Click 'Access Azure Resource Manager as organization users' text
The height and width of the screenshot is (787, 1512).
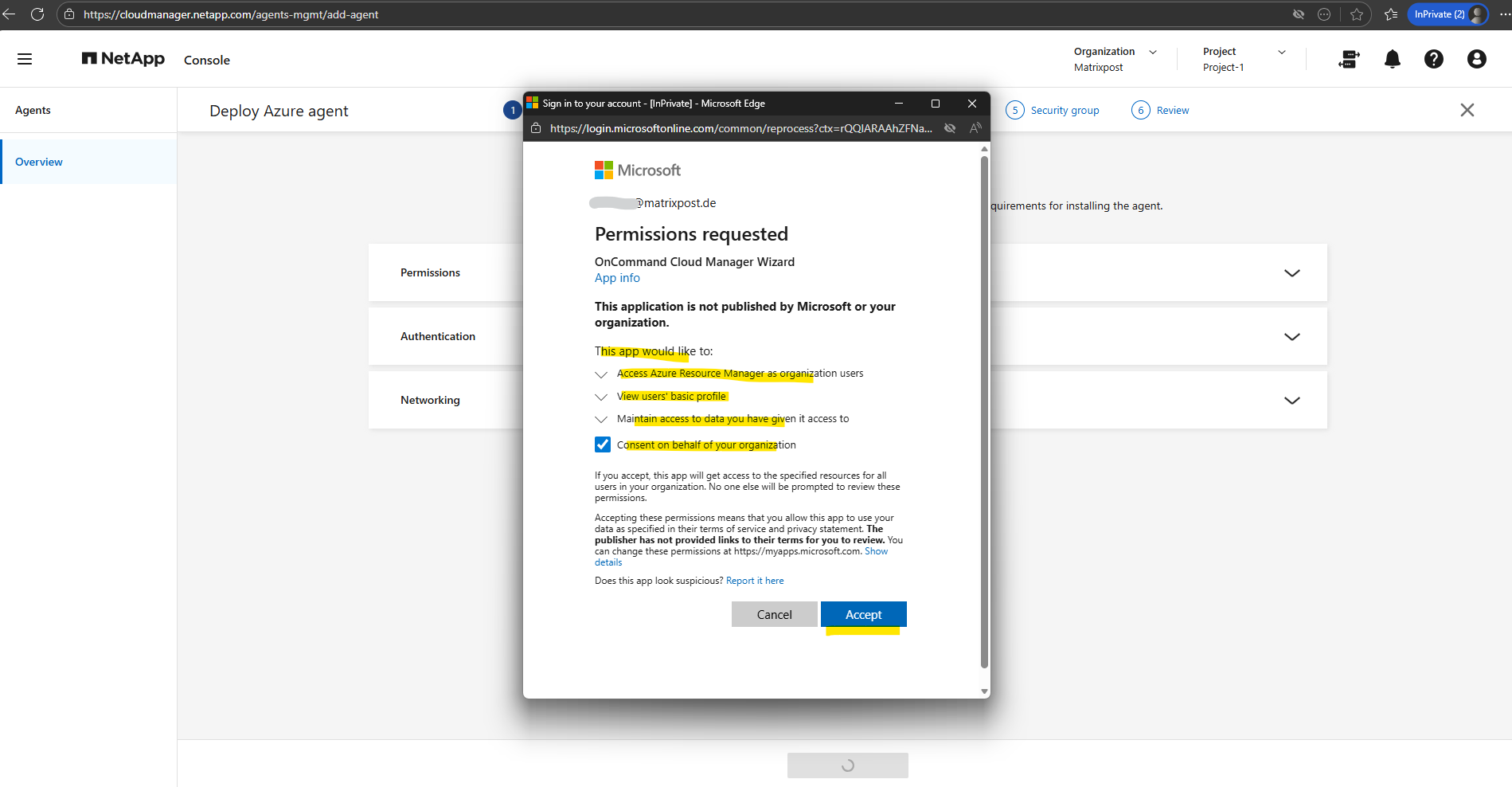point(740,374)
